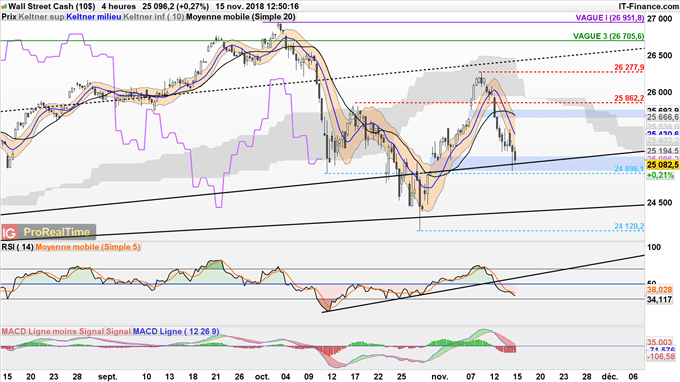
Task: Click the IG logo icon
Action: click(9, 232)
